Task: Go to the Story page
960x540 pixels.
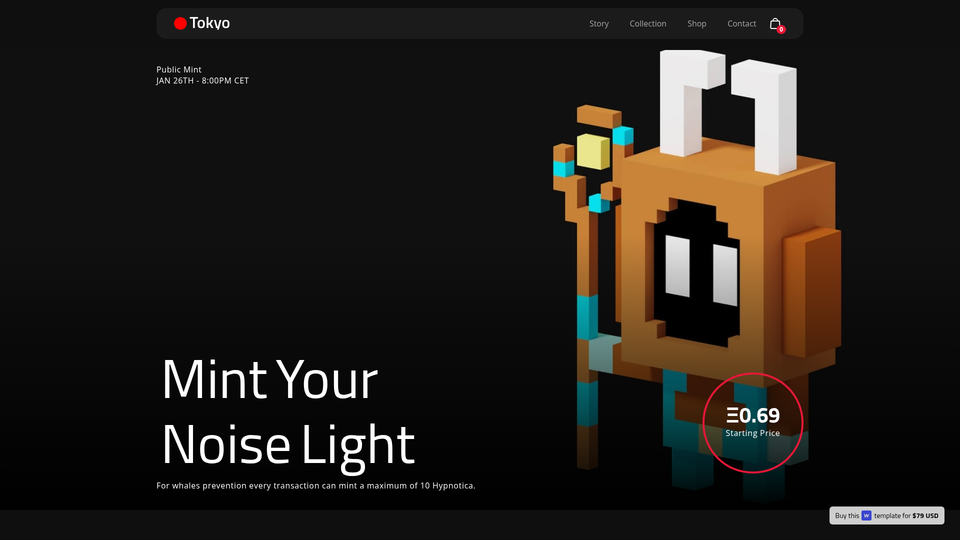Action: click(599, 23)
